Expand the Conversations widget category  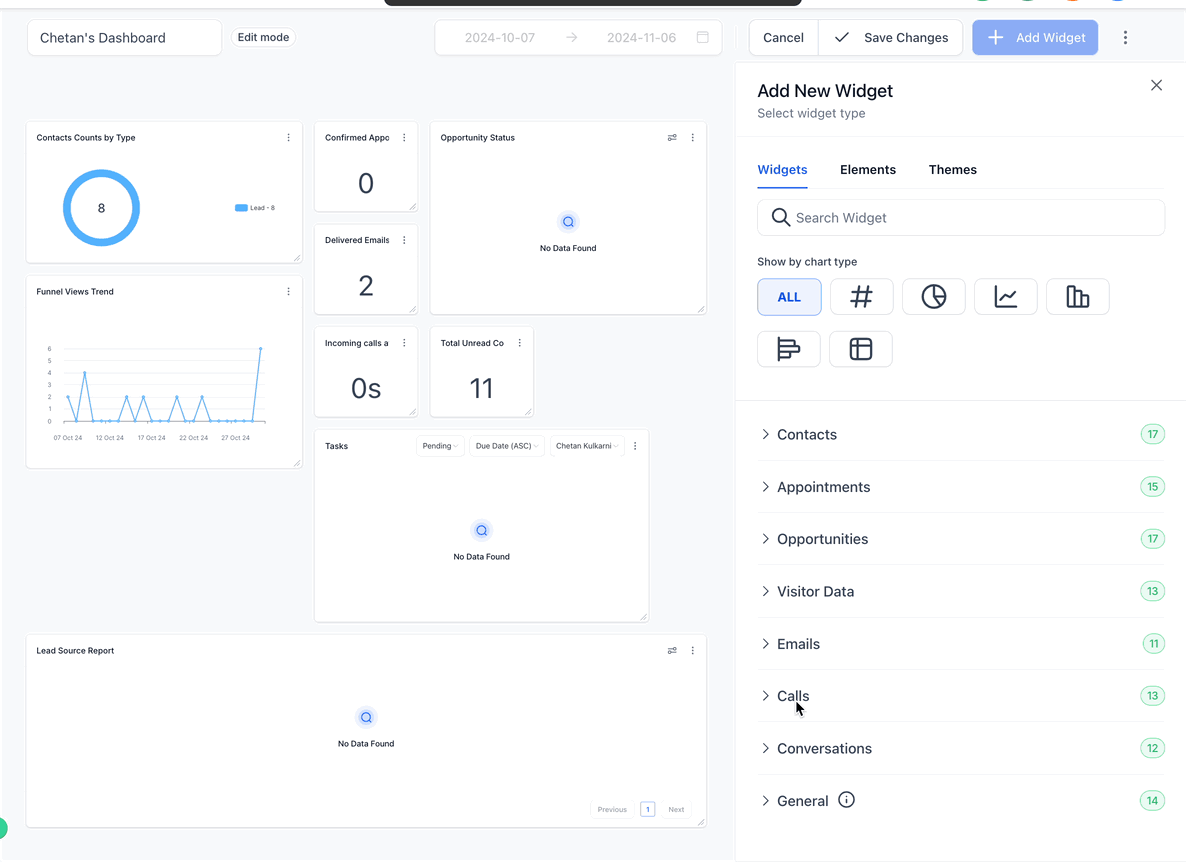[961, 749]
